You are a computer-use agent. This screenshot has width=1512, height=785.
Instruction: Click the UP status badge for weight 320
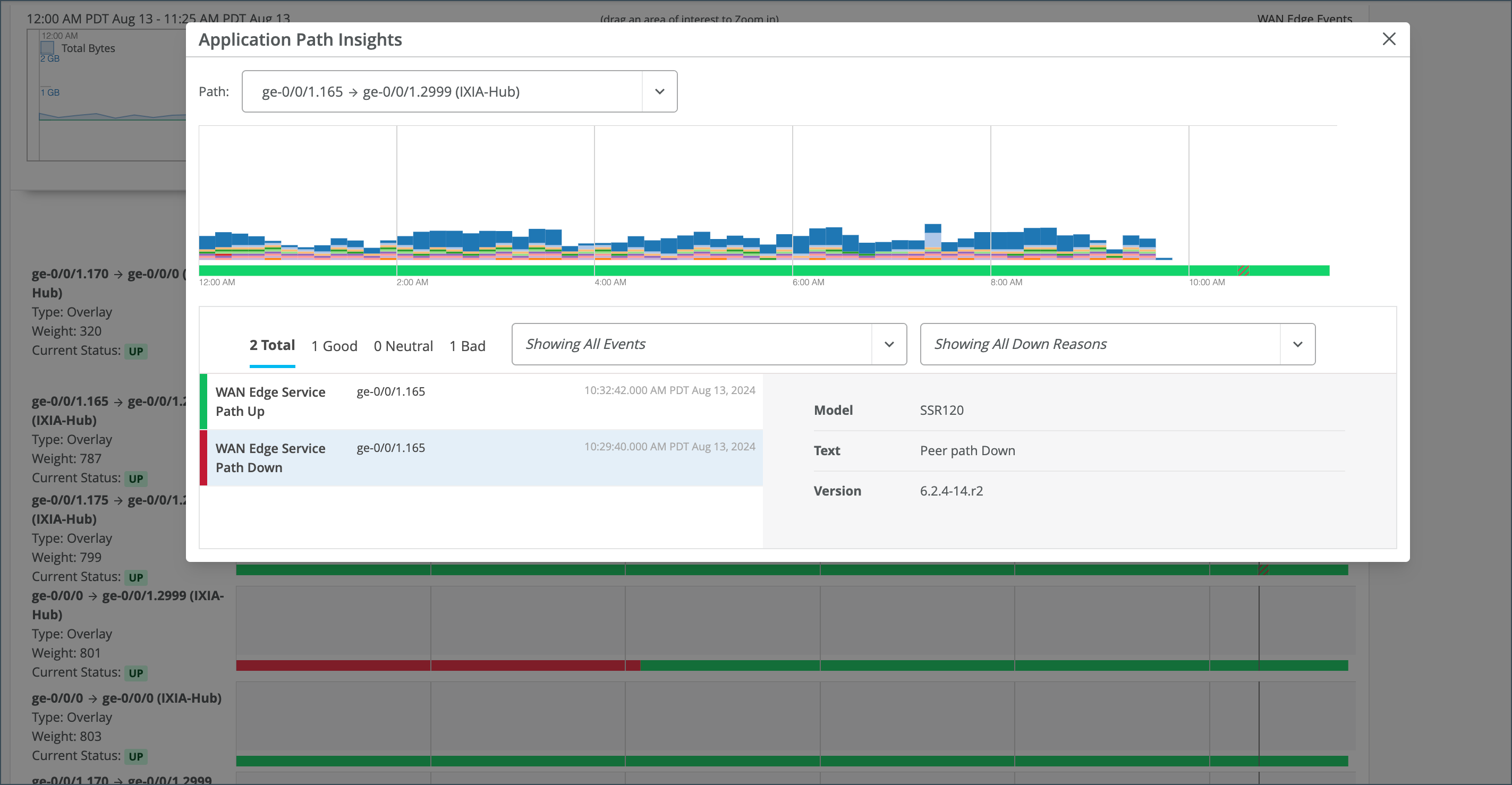click(135, 352)
